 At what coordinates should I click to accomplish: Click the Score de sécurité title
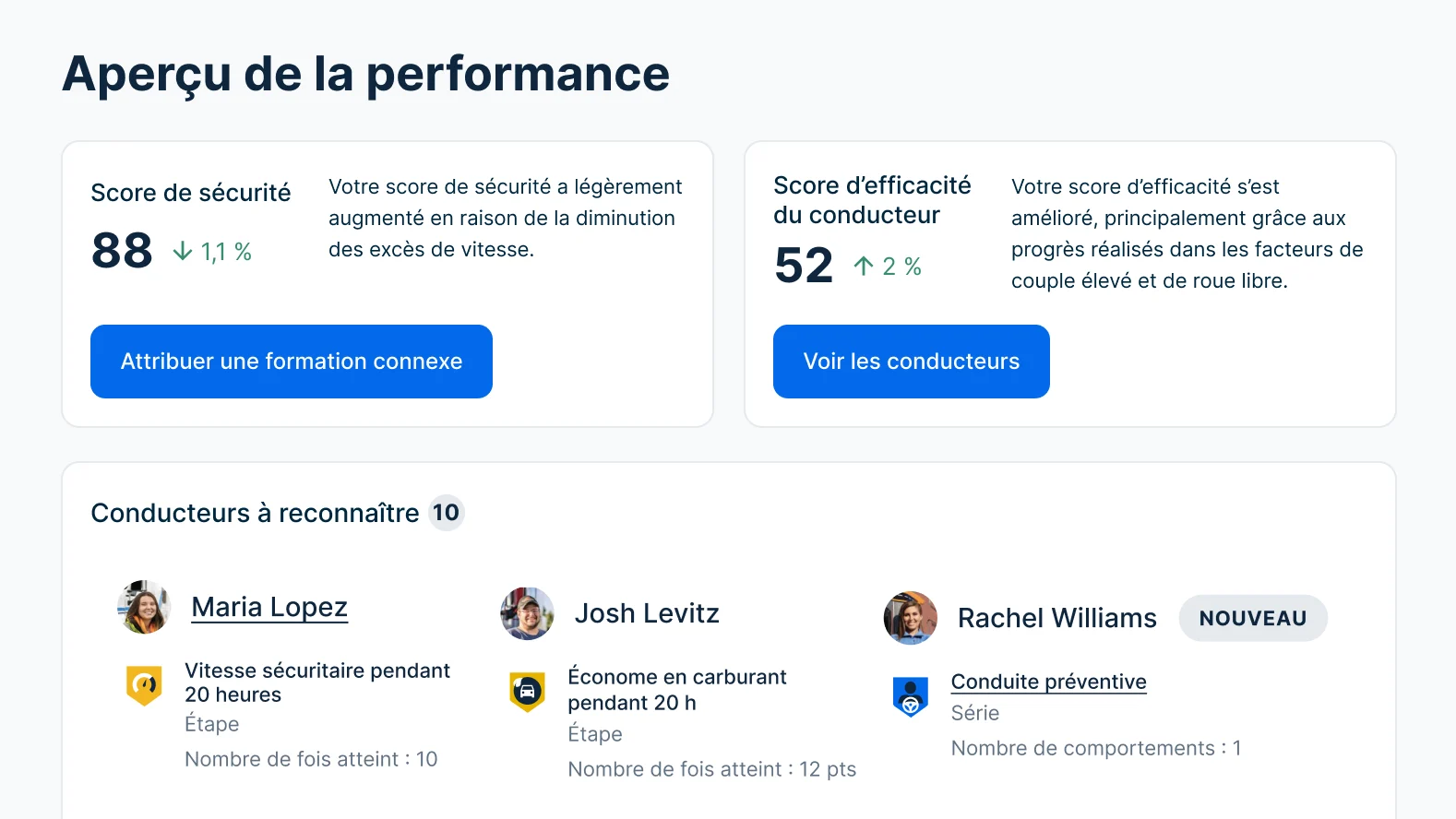(190, 193)
